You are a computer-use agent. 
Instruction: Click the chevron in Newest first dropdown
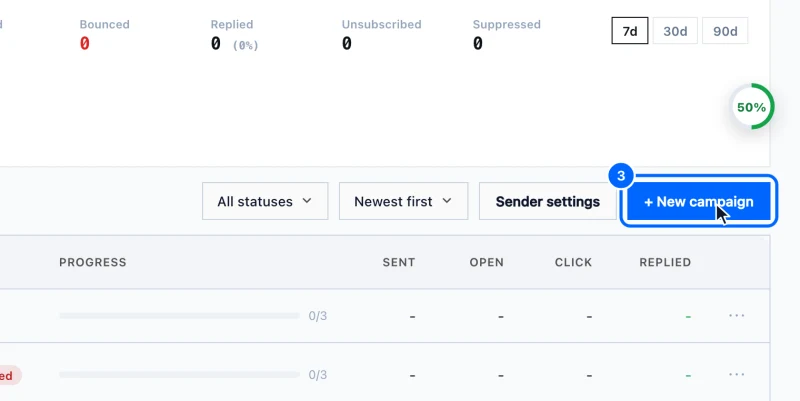[x=446, y=201]
